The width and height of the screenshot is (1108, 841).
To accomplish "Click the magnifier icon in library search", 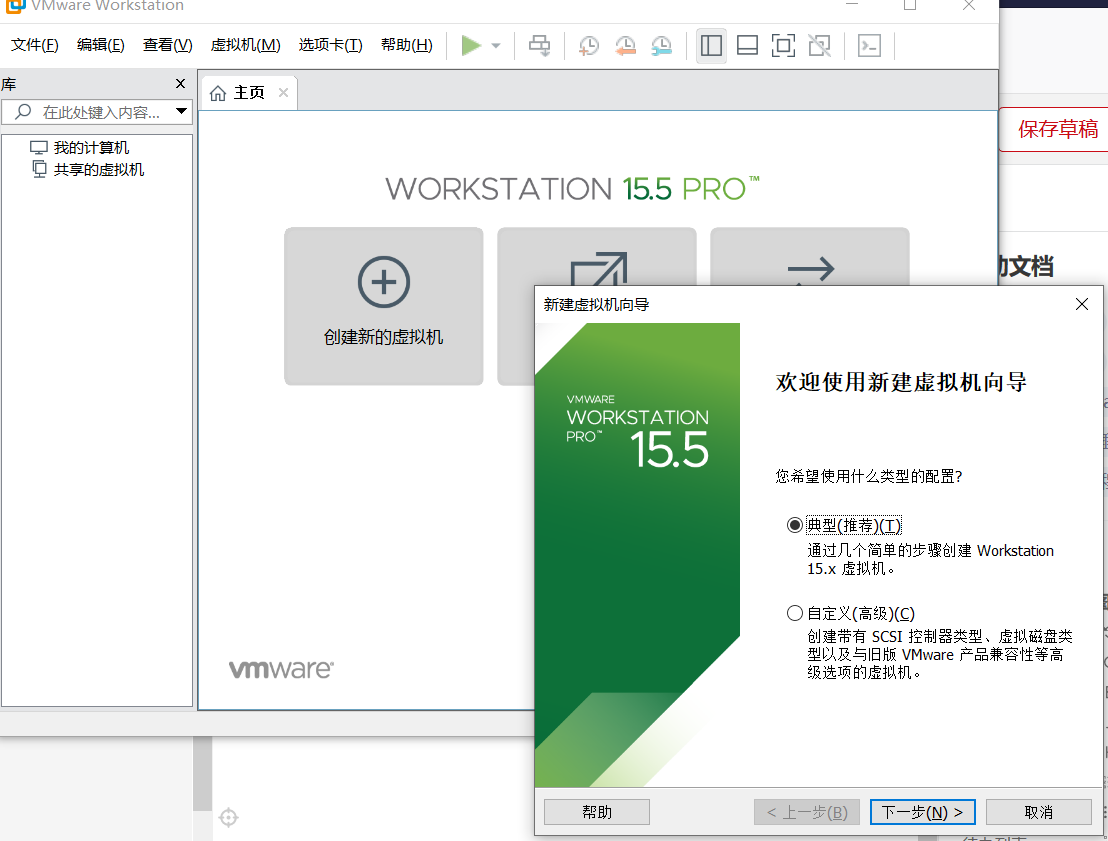I will [x=23, y=112].
